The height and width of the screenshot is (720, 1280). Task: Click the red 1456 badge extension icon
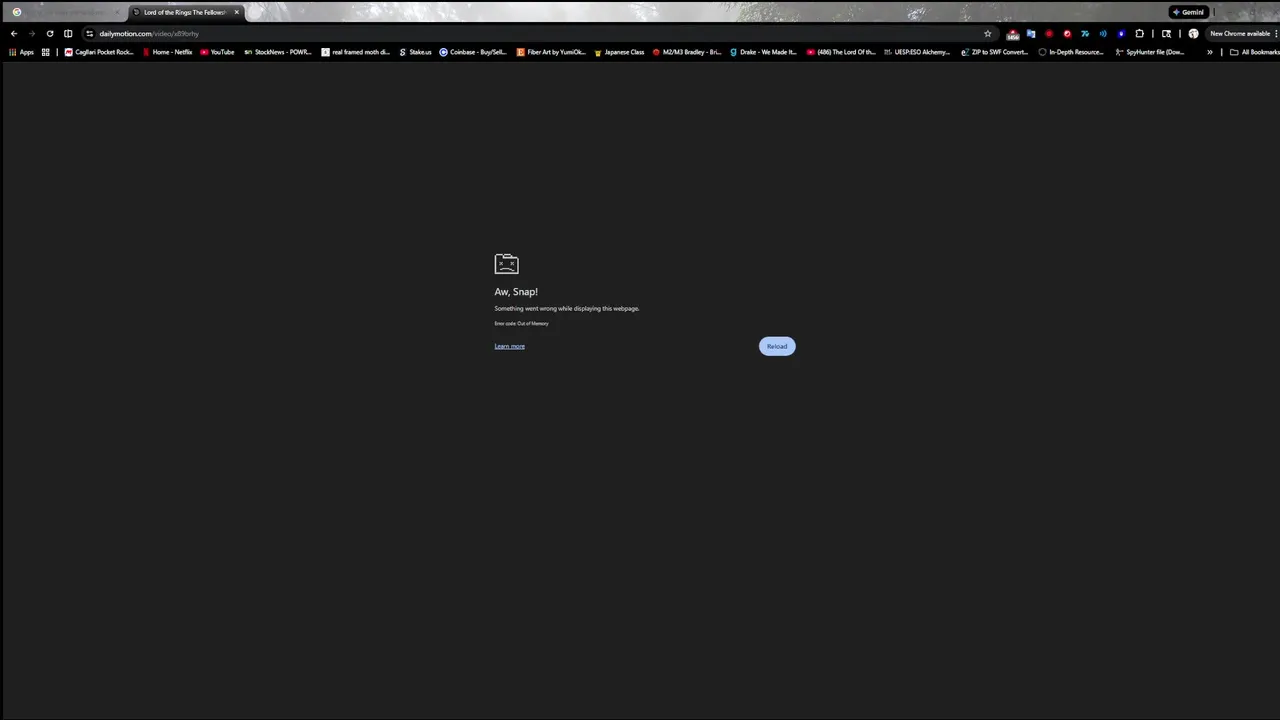point(1013,34)
